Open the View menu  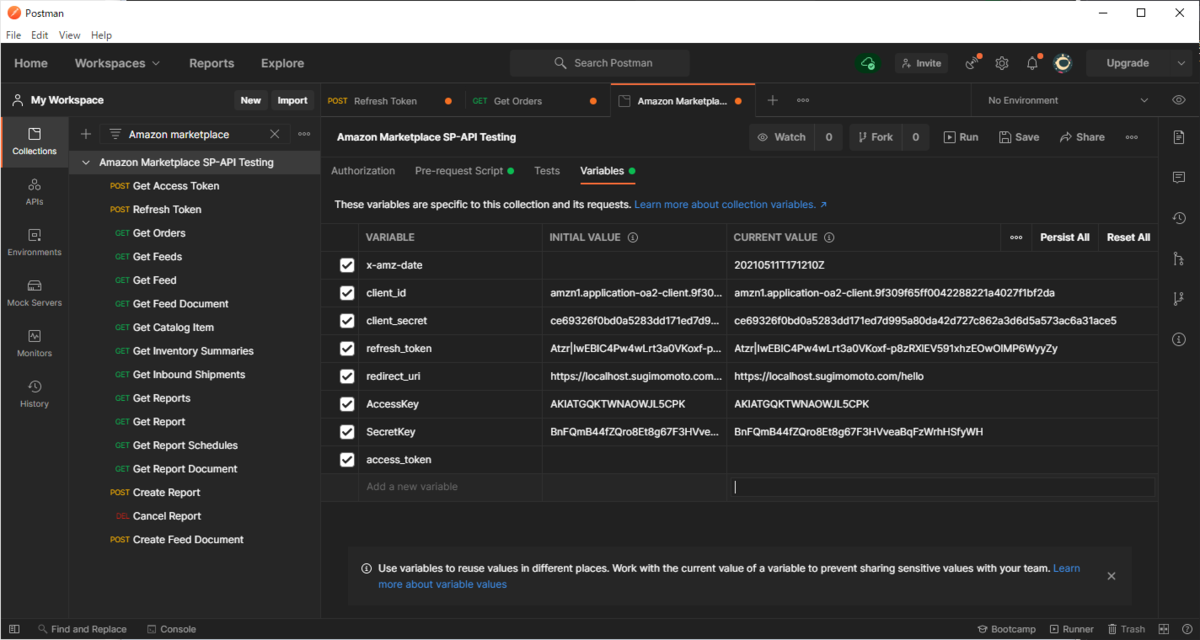pos(69,35)
